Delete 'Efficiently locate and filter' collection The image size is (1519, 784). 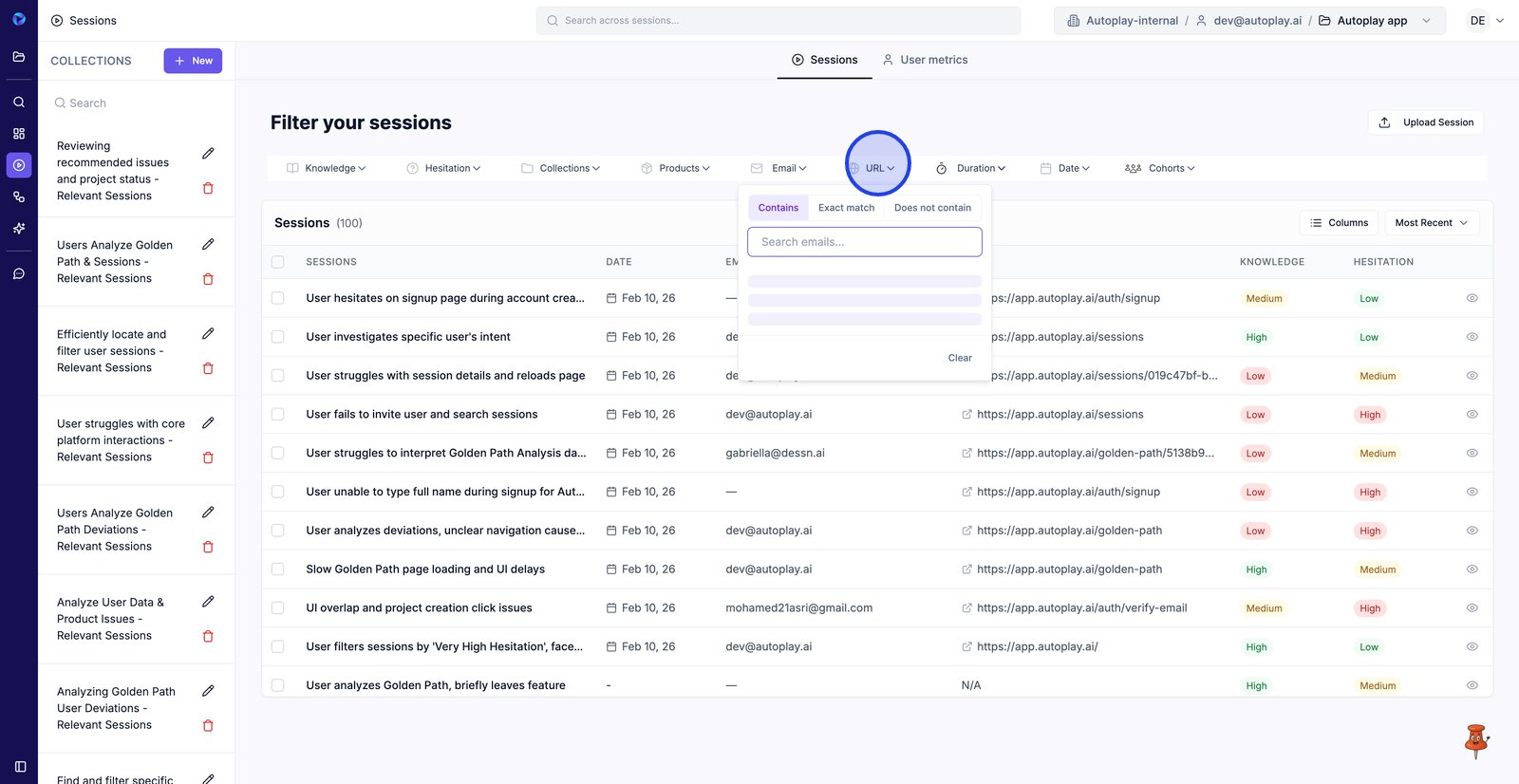coord(208,368)
